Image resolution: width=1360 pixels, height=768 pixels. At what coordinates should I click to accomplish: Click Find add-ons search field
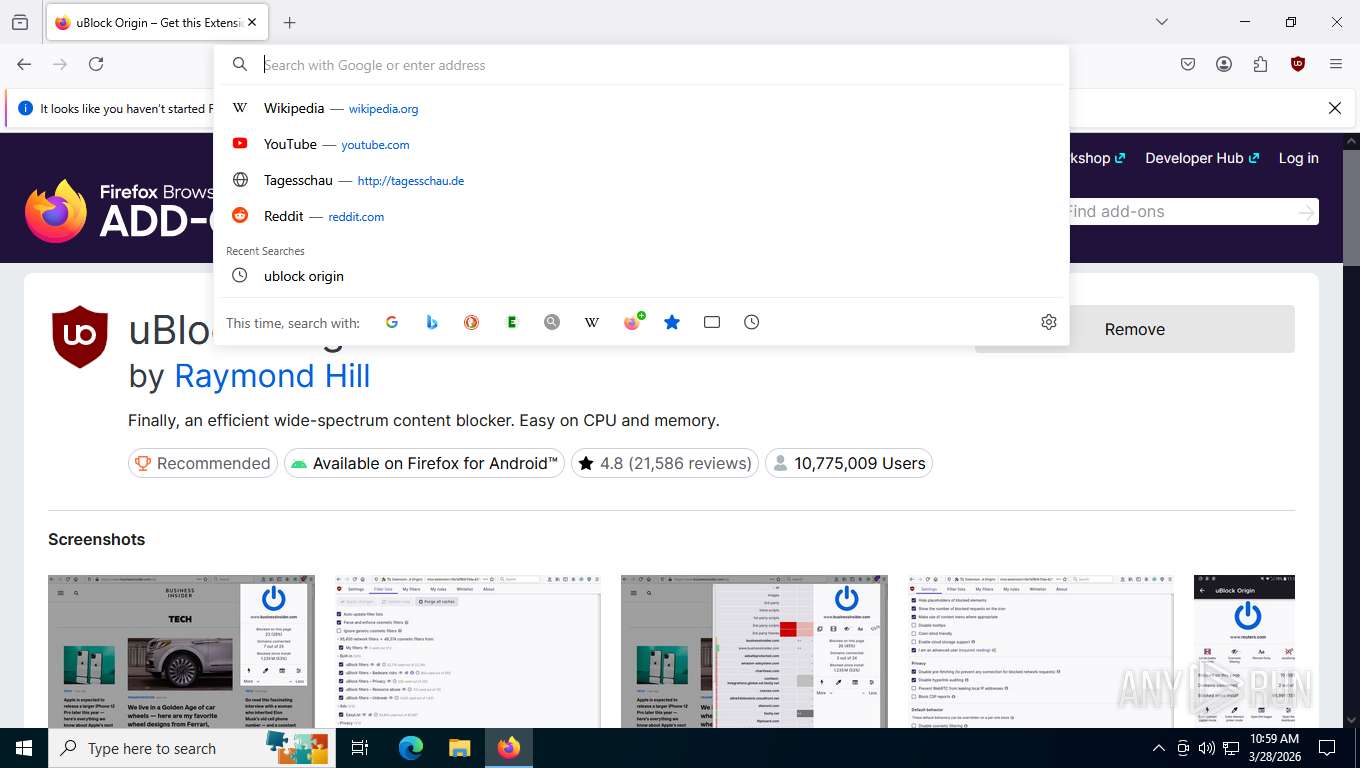click(x=1180, y=212)
